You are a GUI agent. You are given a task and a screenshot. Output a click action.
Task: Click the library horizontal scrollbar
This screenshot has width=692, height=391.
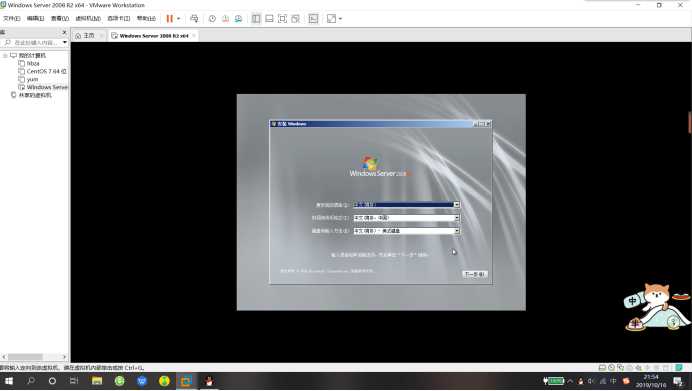click(25, 357)
